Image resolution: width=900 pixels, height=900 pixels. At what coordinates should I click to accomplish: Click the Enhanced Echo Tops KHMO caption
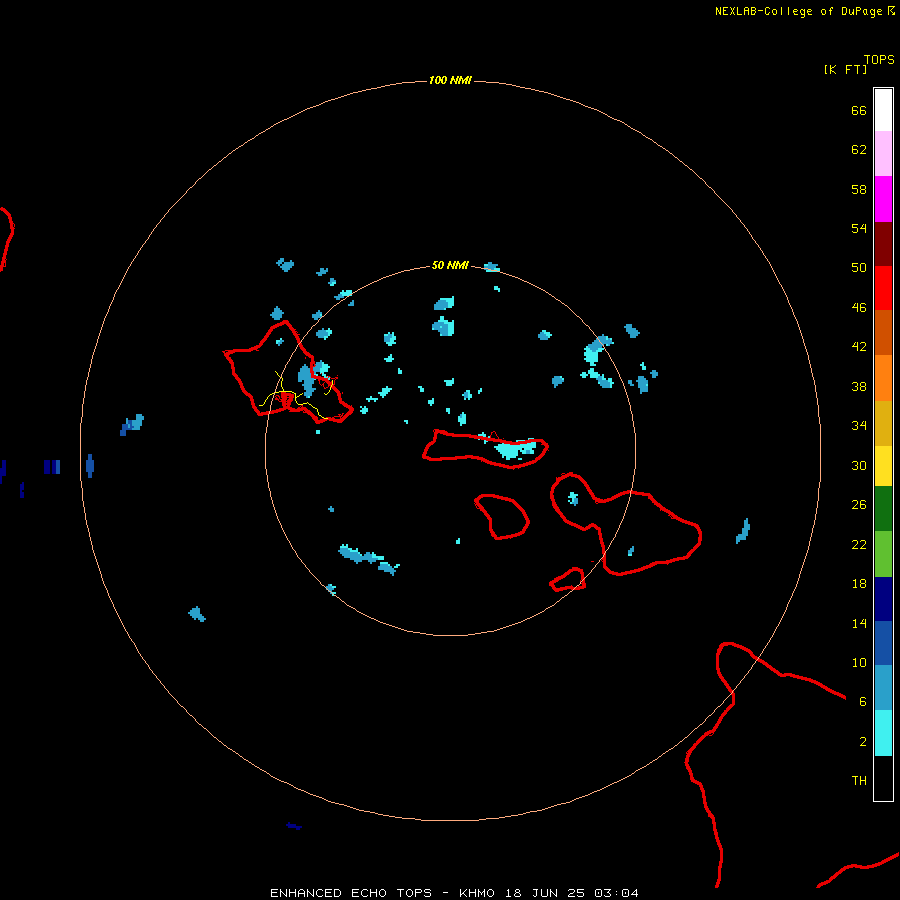tap(454, 893)
